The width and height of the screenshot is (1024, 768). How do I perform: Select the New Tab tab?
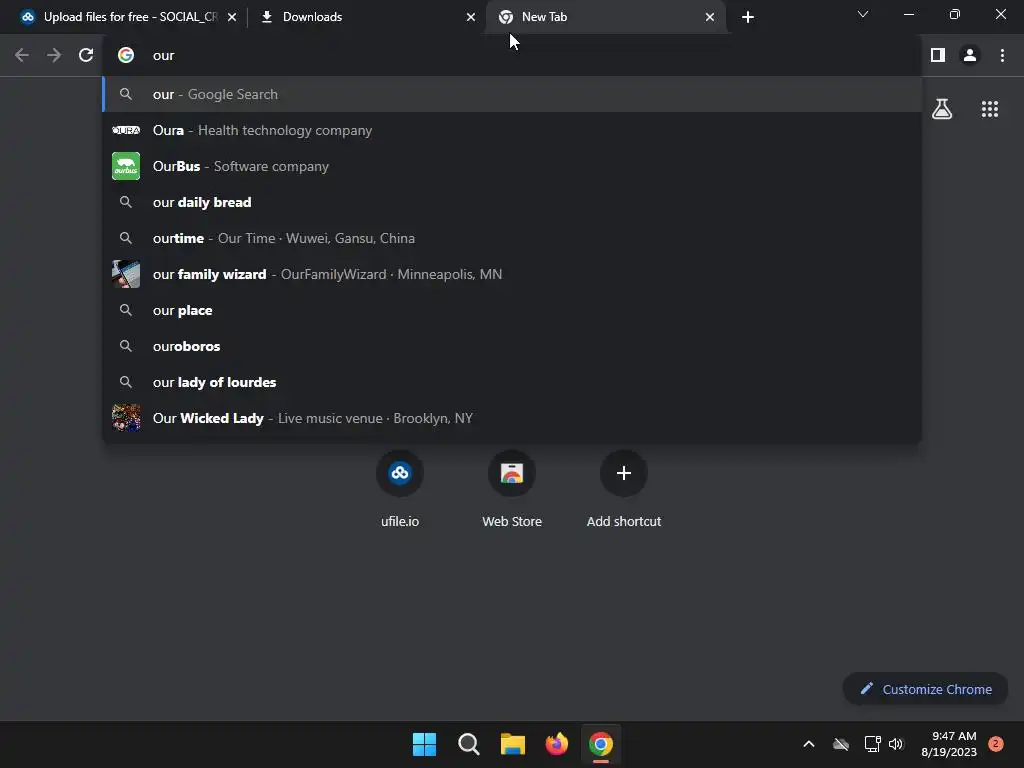(x=605, y=17)
